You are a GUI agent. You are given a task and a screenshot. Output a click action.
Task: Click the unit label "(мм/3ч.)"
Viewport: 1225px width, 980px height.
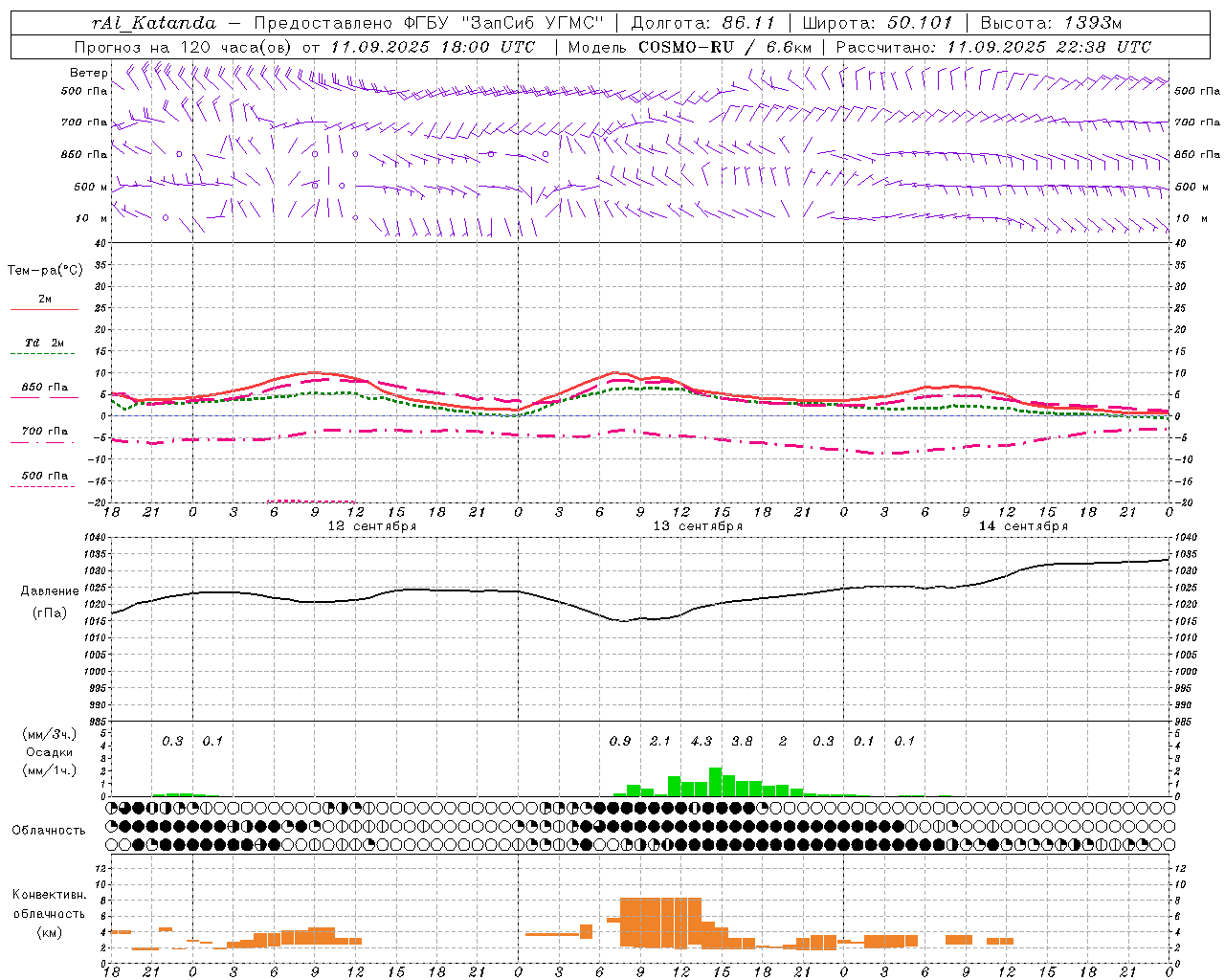(50, 734)
